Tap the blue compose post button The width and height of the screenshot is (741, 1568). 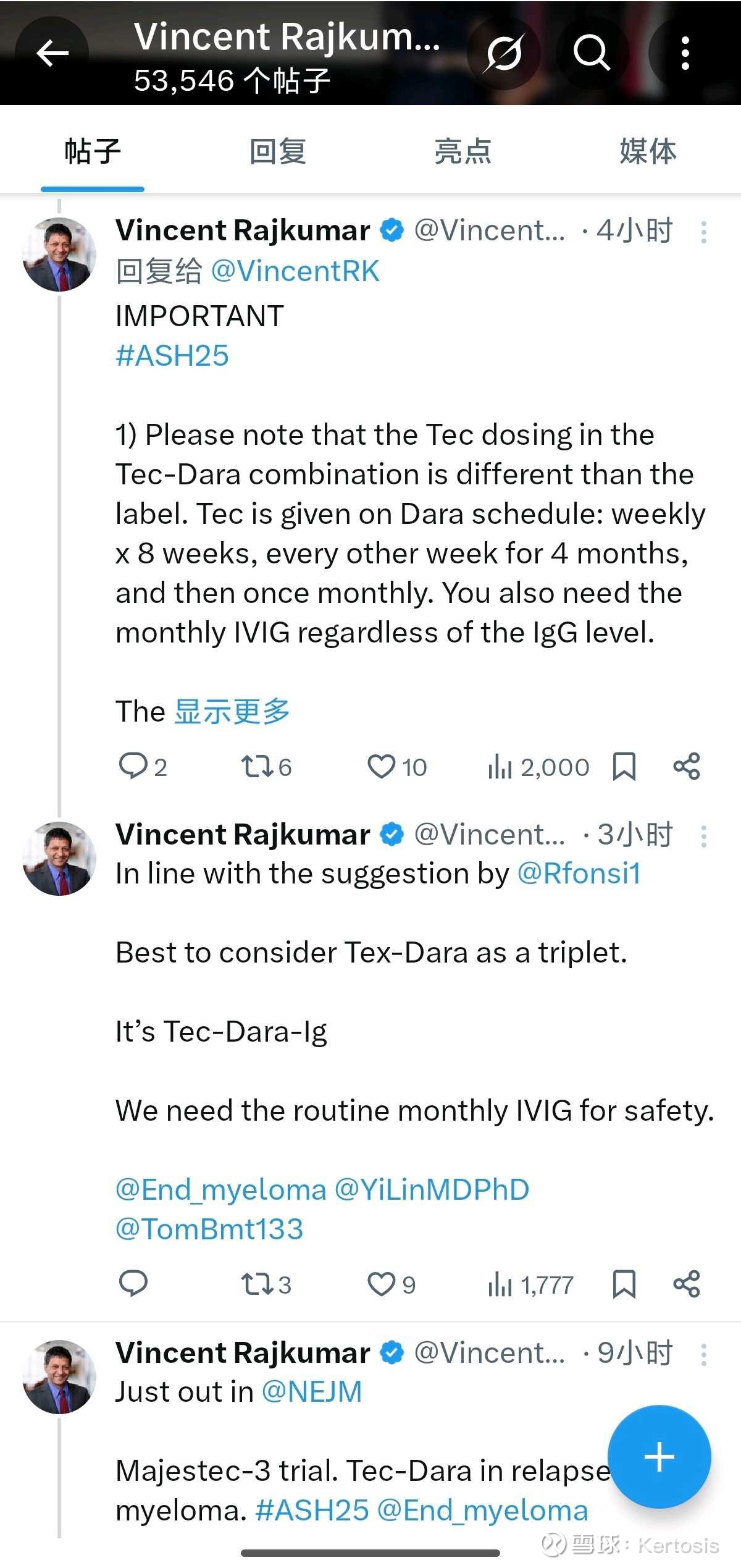659,1457
